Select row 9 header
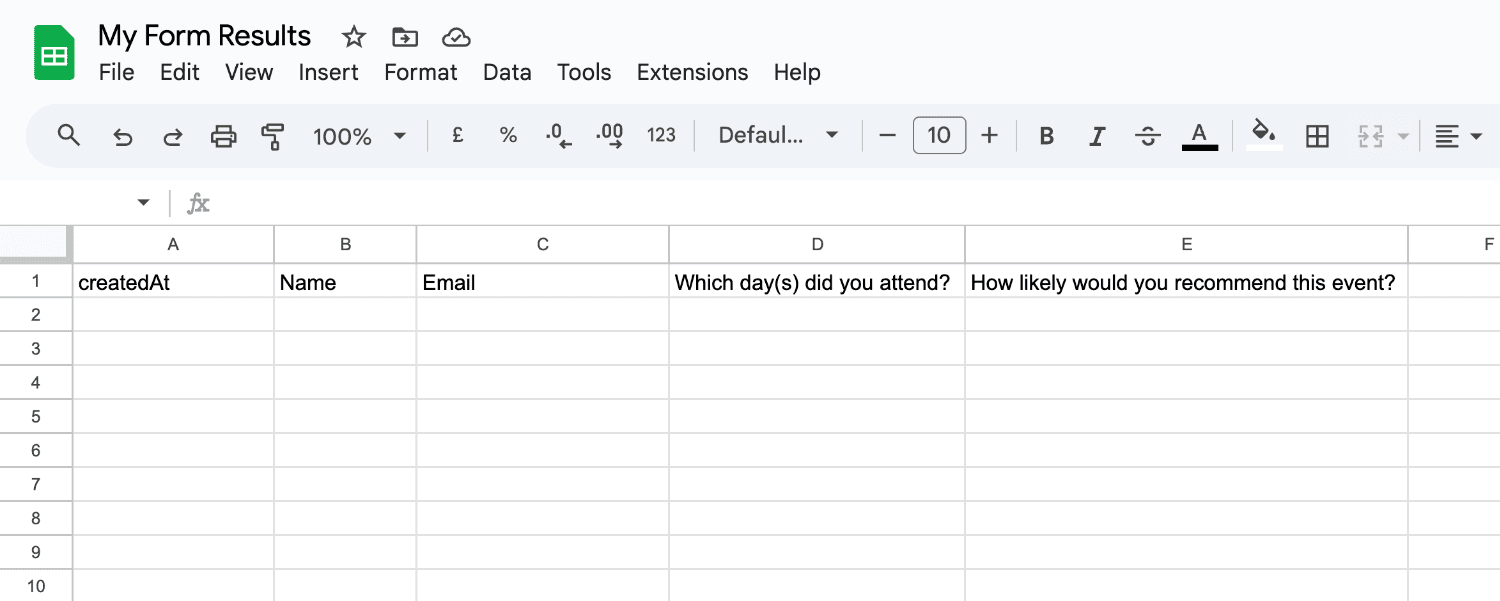Screen dimensions: 1500x601 36,552
